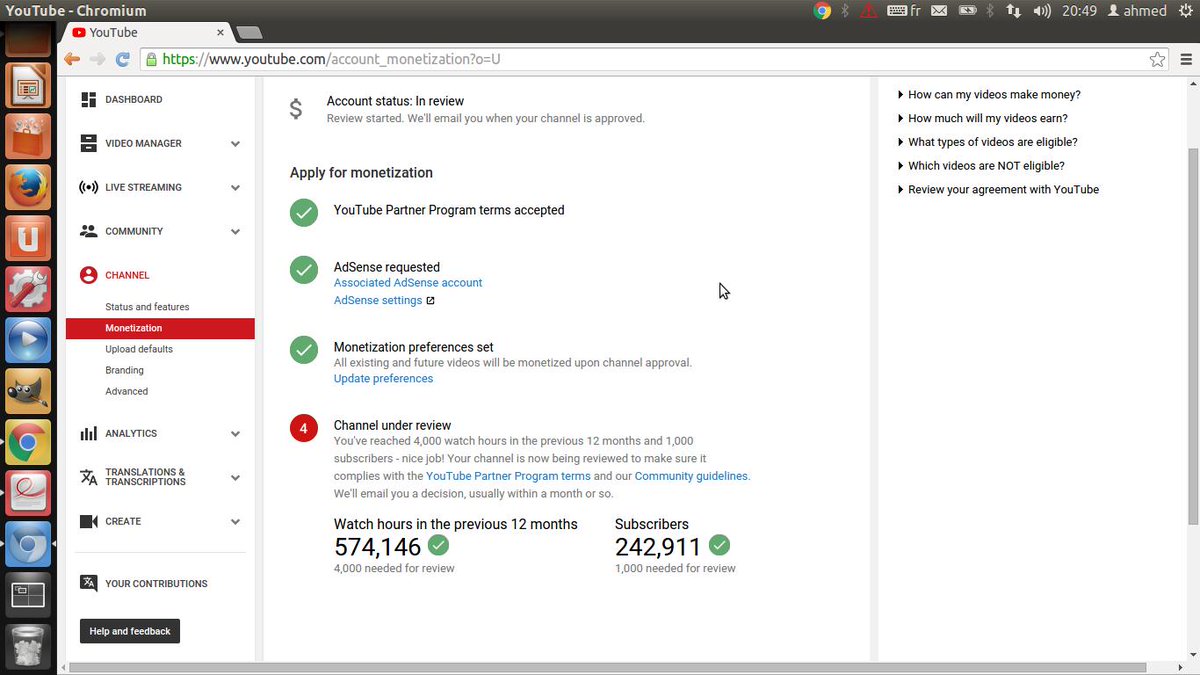This screenshot has height=675, width=1200.
Task: Launch Firefox from the Ubuntu dock
Action: click(28, 186)
